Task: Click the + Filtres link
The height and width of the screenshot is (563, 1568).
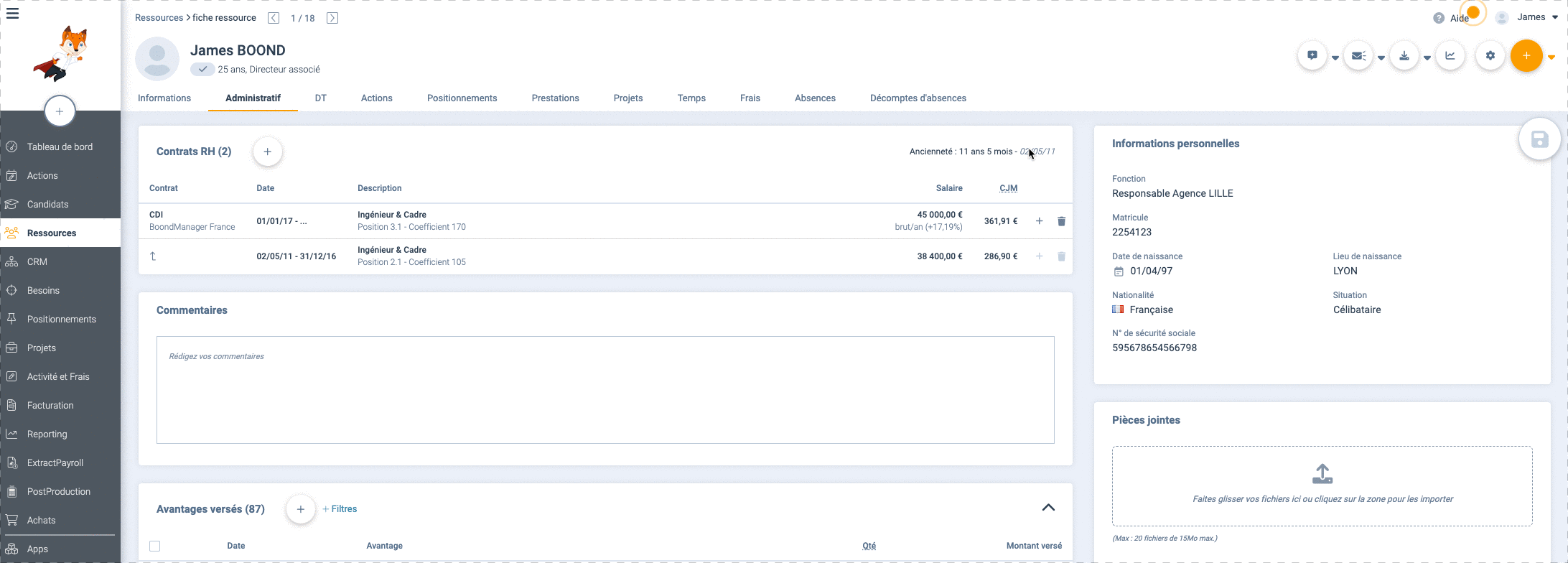Action: coord(340,508)
